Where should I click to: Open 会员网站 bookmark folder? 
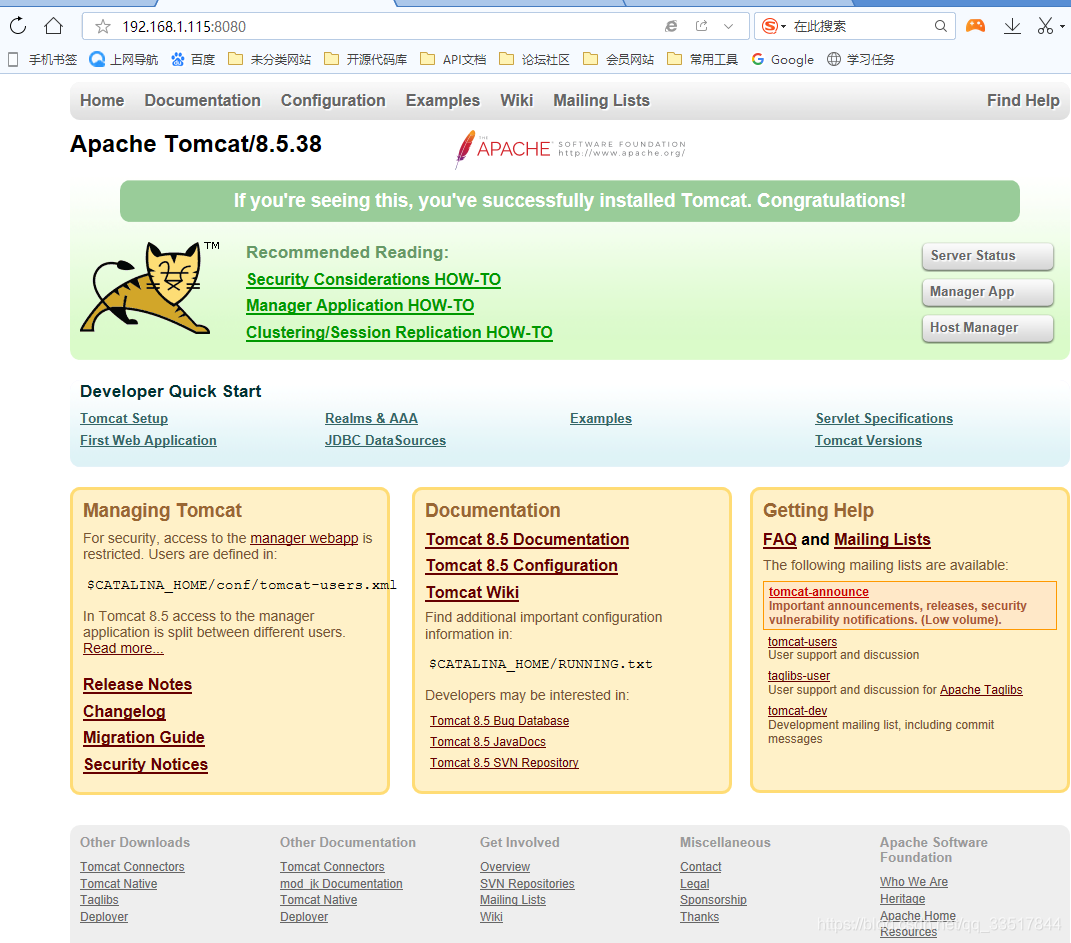[618, 59]
